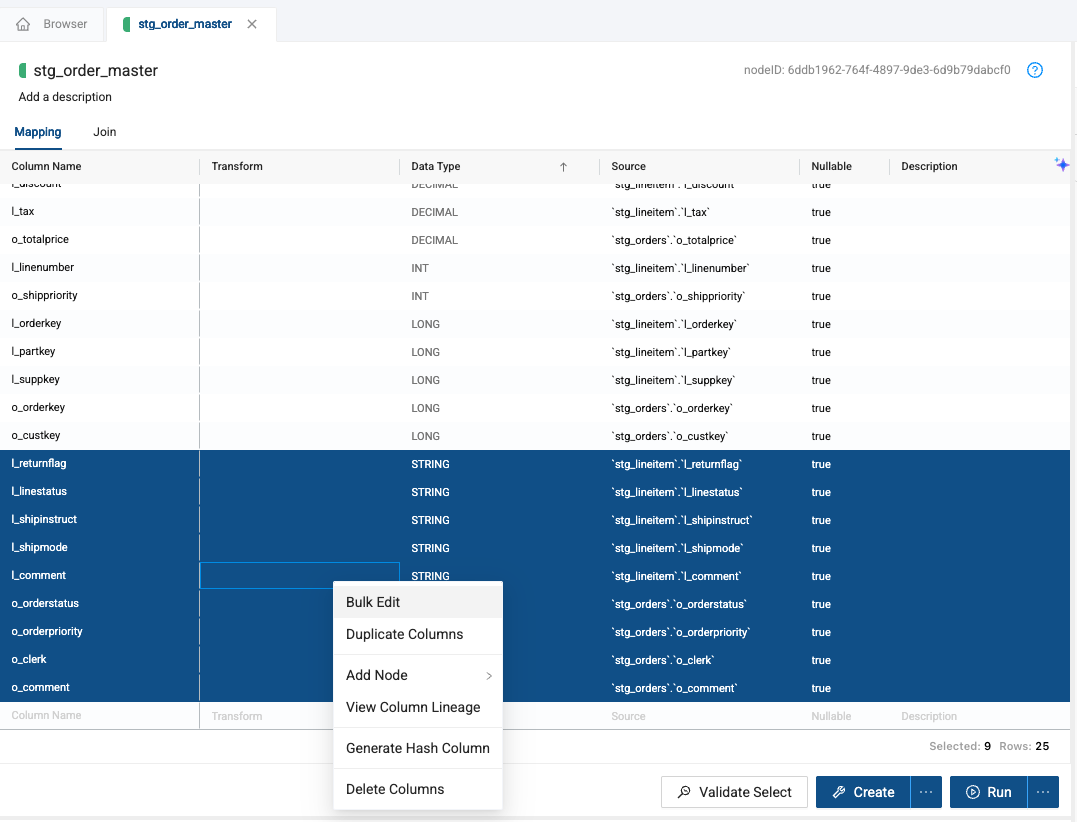Click the Validate Select button
Image resolution: width=1077 pixels, height=822 pixels.
pyautogui.click(x=734, y=792)
